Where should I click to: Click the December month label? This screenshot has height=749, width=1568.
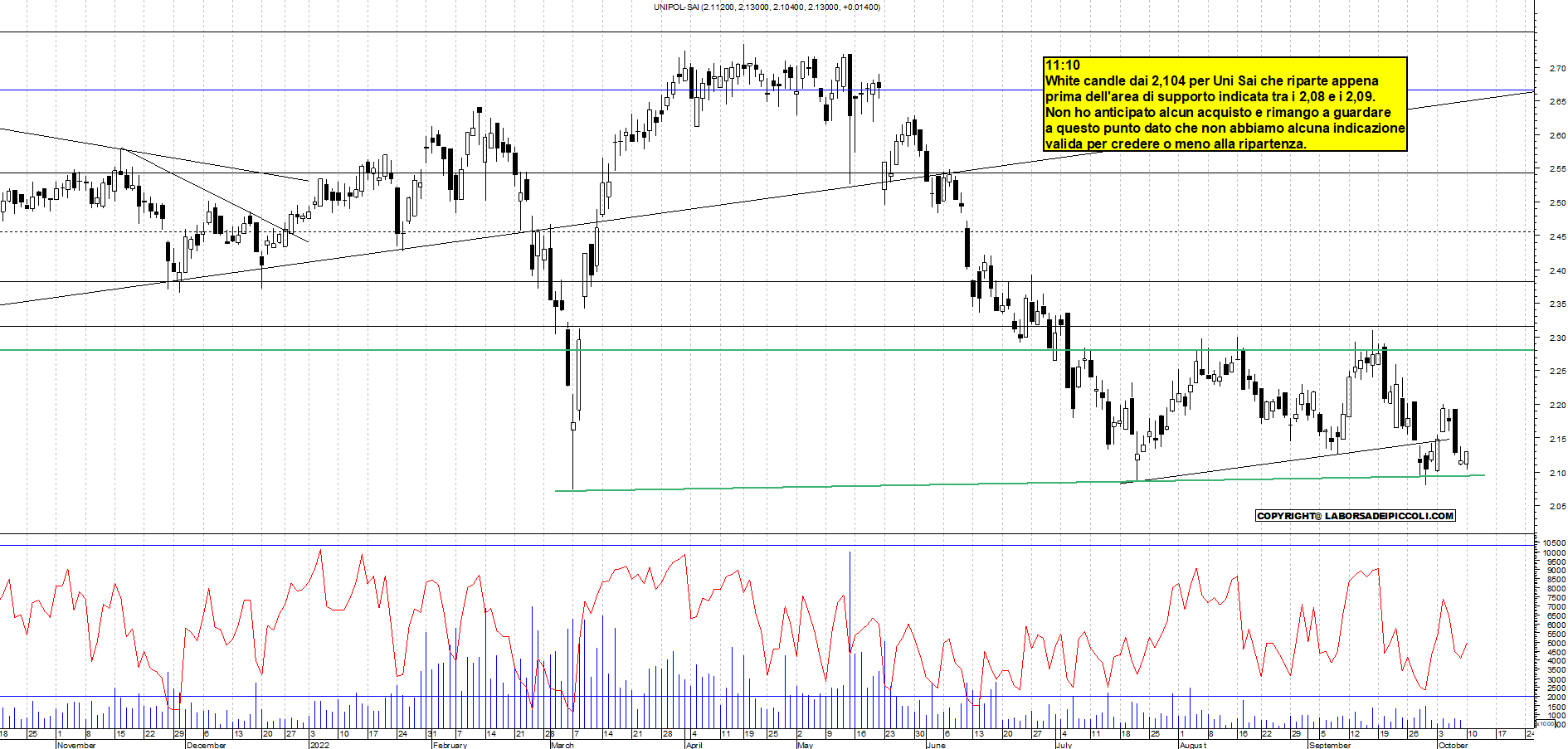coord(206,745)
